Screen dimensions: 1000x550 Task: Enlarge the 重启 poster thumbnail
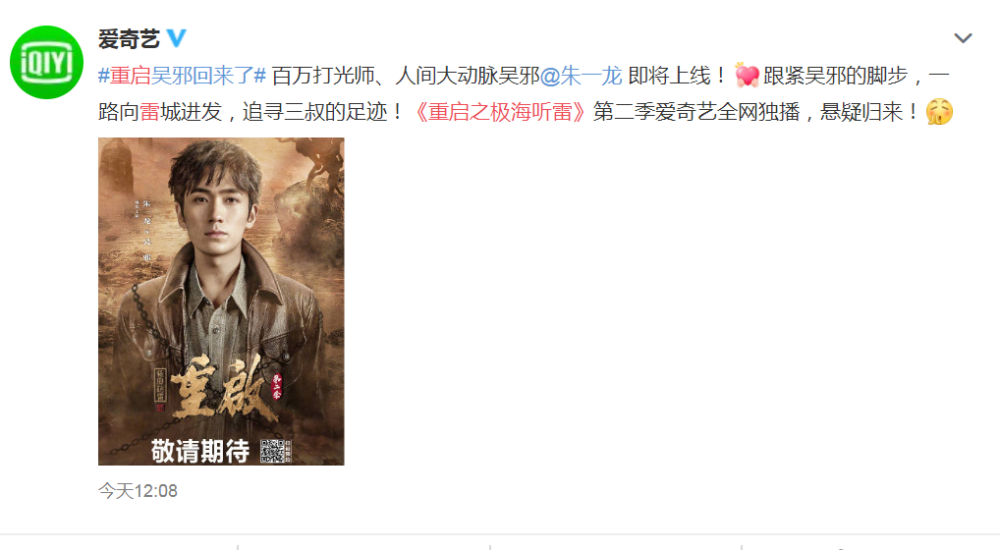(221, 301)
